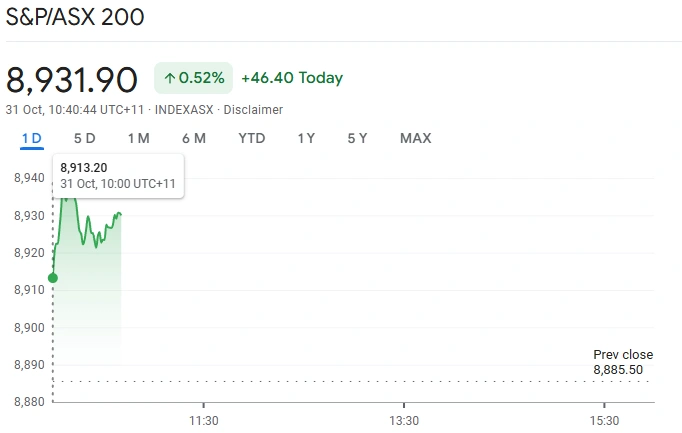Show the 1M price history
682x433 pixels.
(138, 138)
